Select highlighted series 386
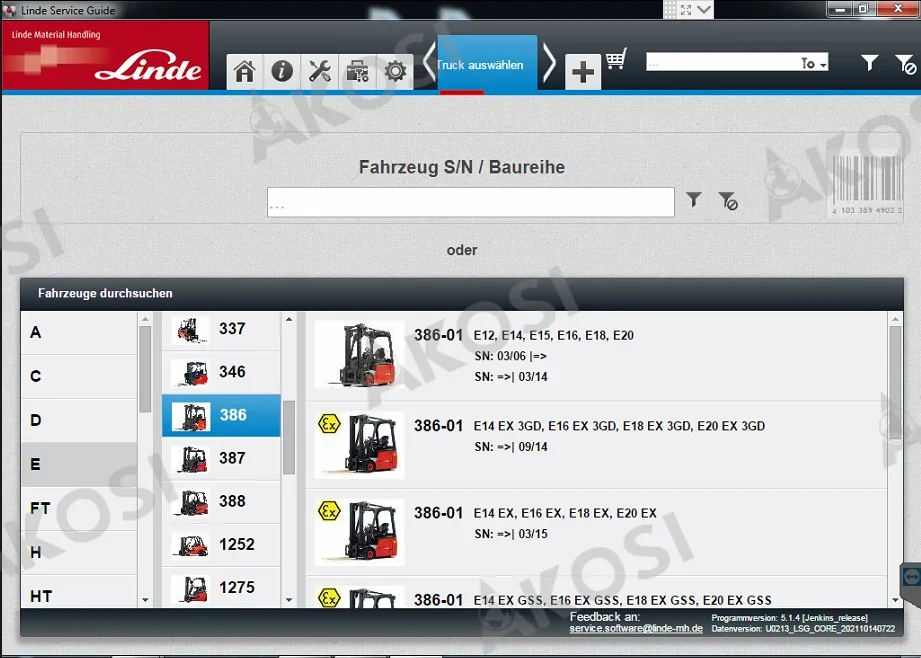This screenshot has height=658, width=921. tap(221, 415)
